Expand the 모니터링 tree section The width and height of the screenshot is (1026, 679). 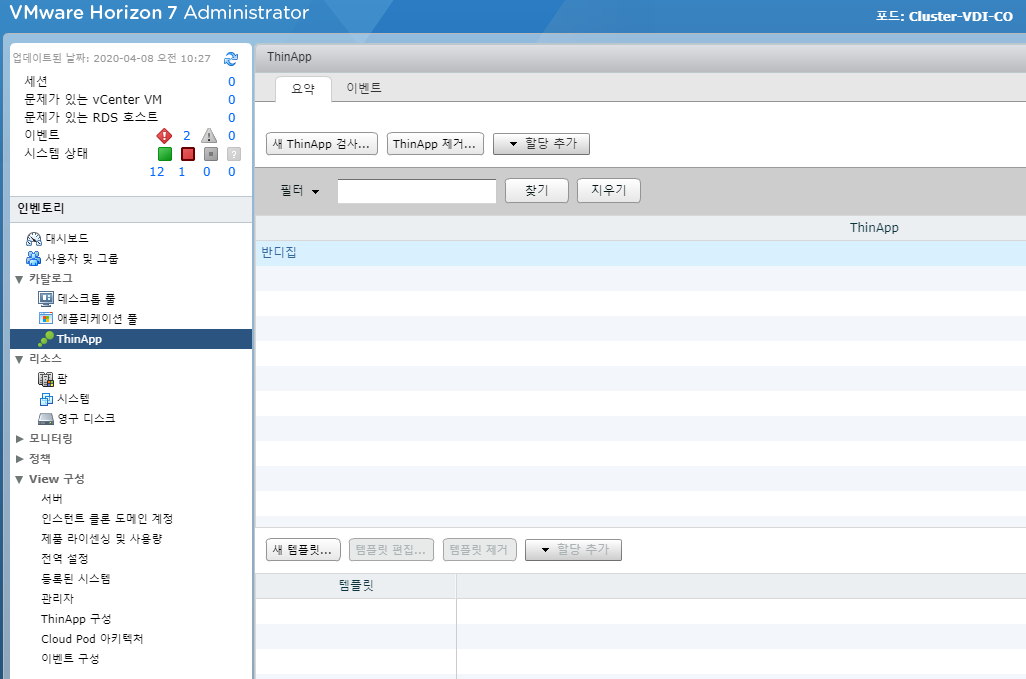pyautogui.click(x=19, y=439)
